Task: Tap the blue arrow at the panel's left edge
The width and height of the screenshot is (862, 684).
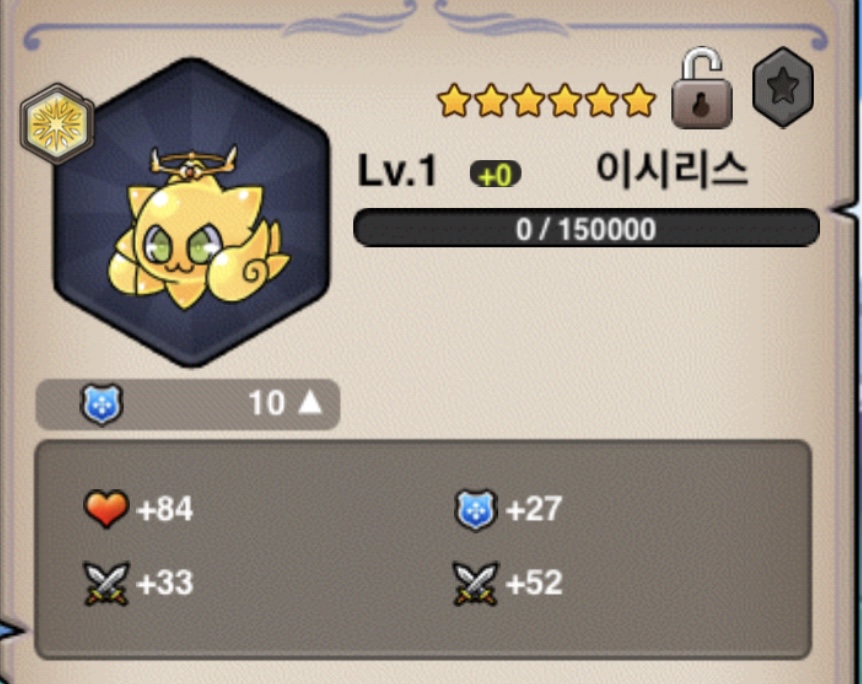Action: click(10, 630)
